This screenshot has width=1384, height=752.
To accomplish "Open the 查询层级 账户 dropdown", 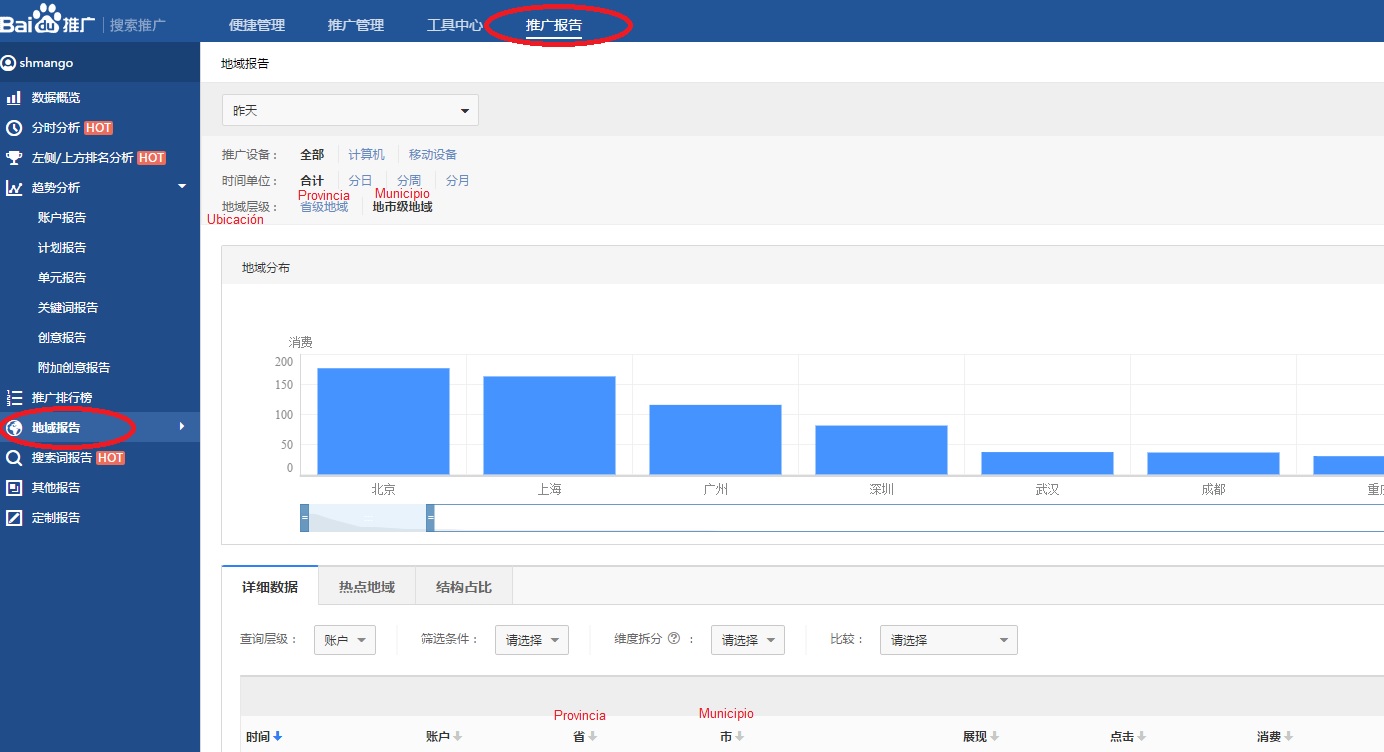I will click(x=345, y=640).
